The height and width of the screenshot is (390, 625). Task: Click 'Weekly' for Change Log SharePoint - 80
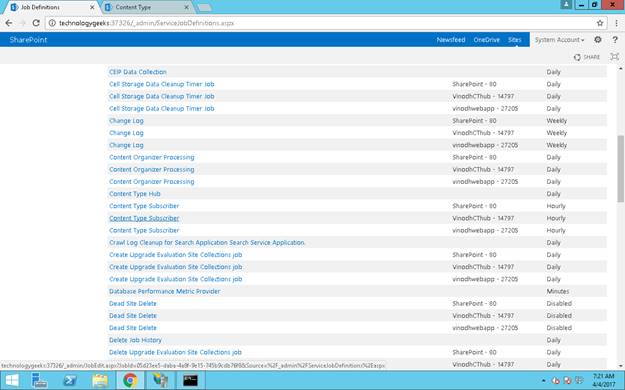(x=556, y=120)
